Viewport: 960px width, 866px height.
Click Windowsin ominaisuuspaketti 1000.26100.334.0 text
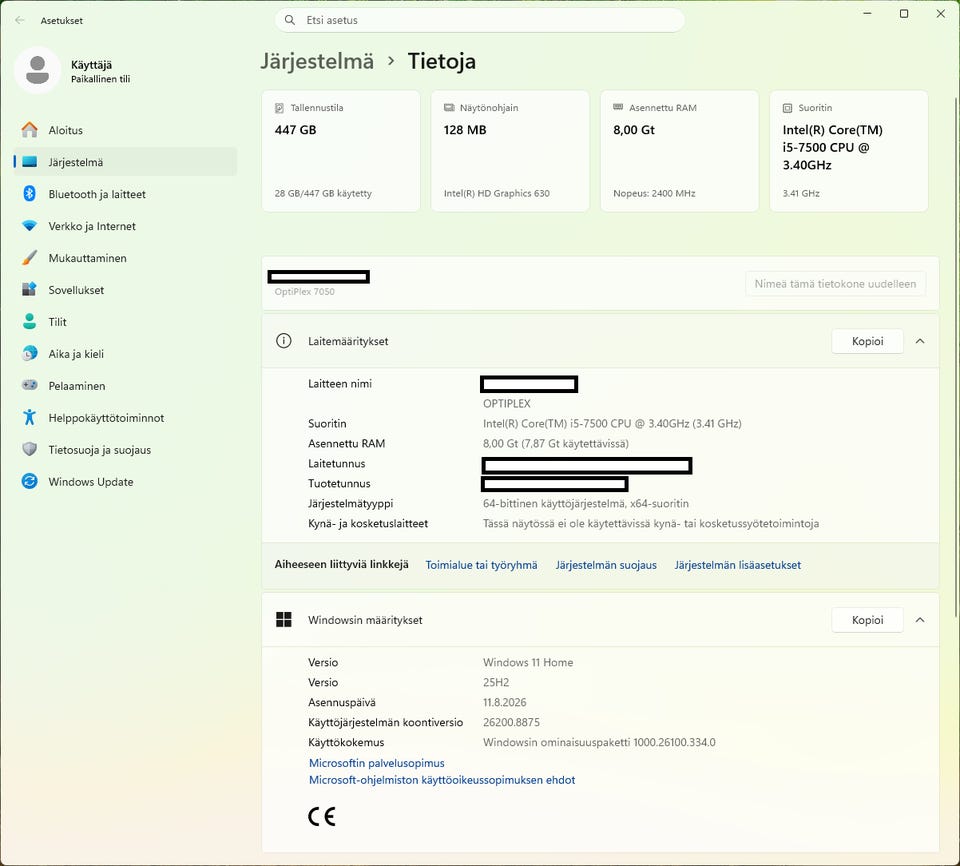pos(599,742)
